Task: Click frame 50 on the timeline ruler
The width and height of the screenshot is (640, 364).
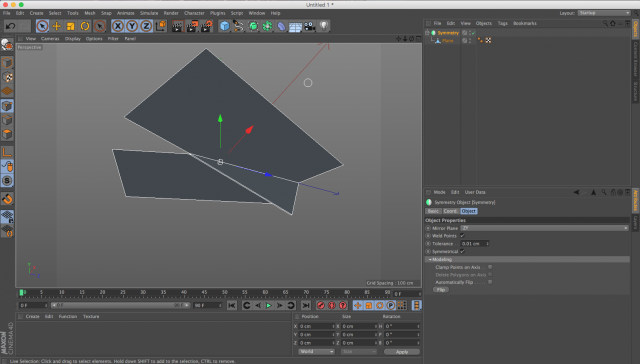Action: point(224,293)
